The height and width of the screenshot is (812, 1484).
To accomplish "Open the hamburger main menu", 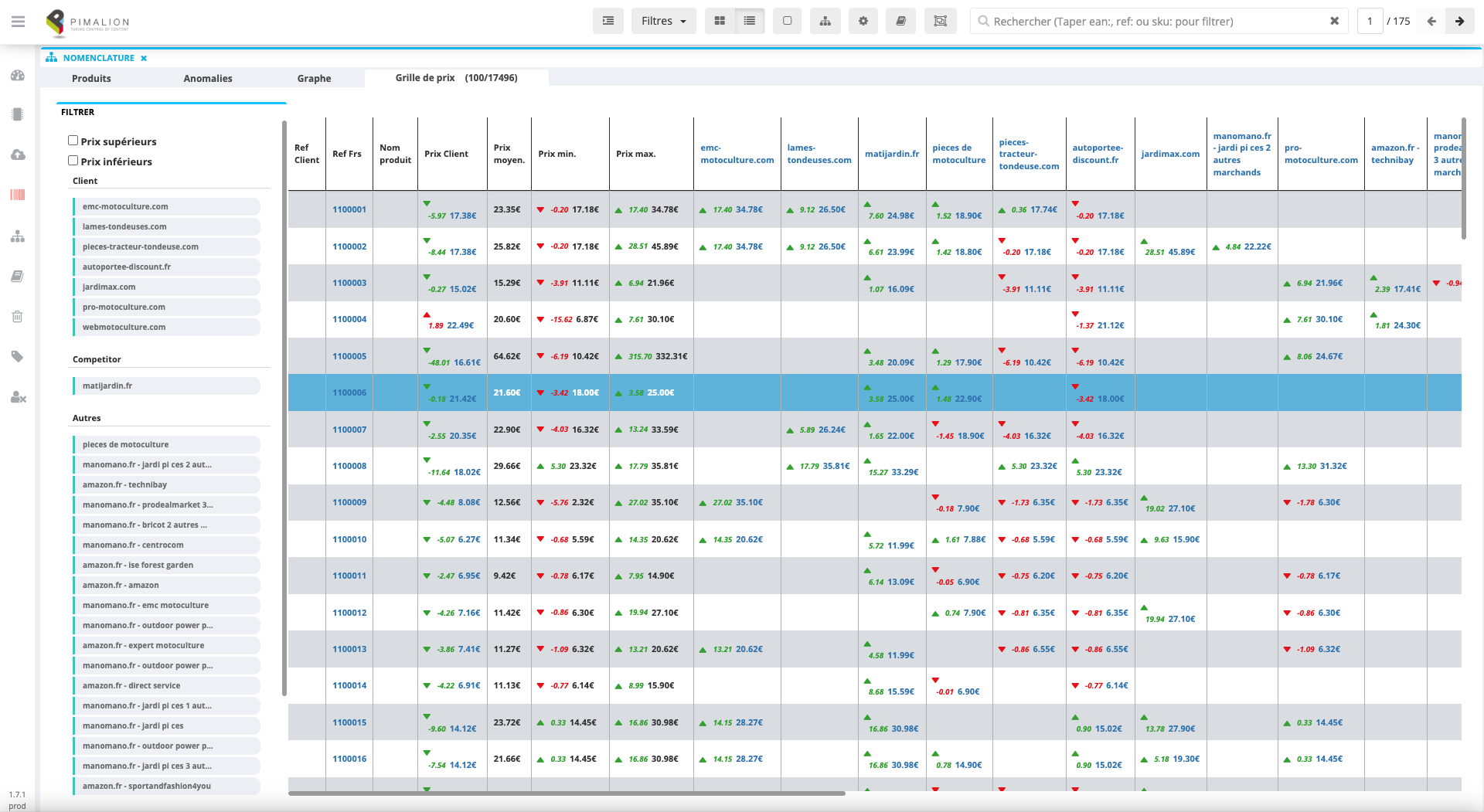I will click(x=18, y=22).
